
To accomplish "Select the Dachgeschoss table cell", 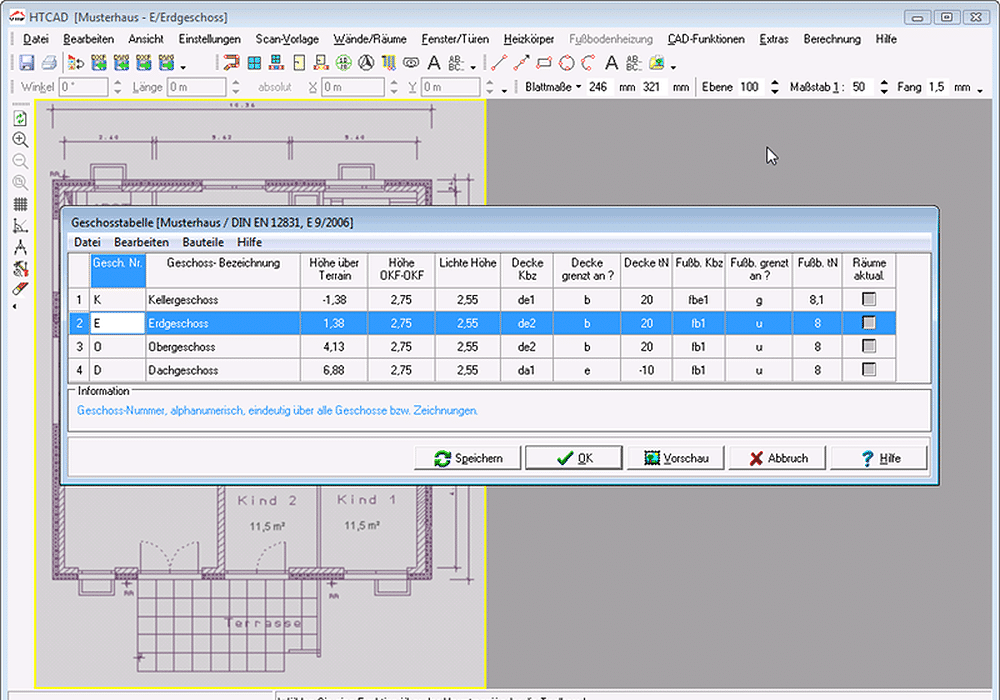I will [x=223, y=370].
